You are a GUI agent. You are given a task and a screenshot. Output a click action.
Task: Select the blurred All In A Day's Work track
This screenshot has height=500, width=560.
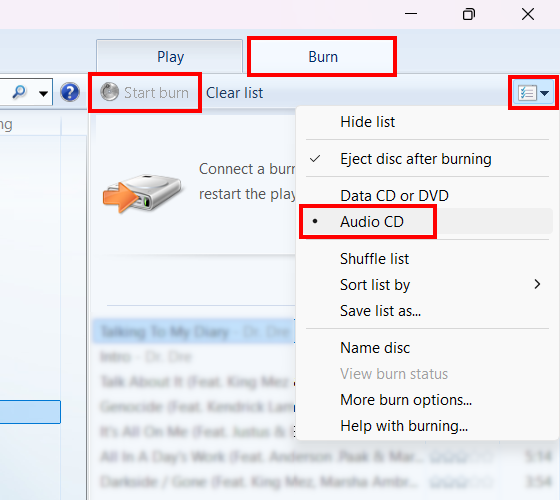(x=321, y=457)
